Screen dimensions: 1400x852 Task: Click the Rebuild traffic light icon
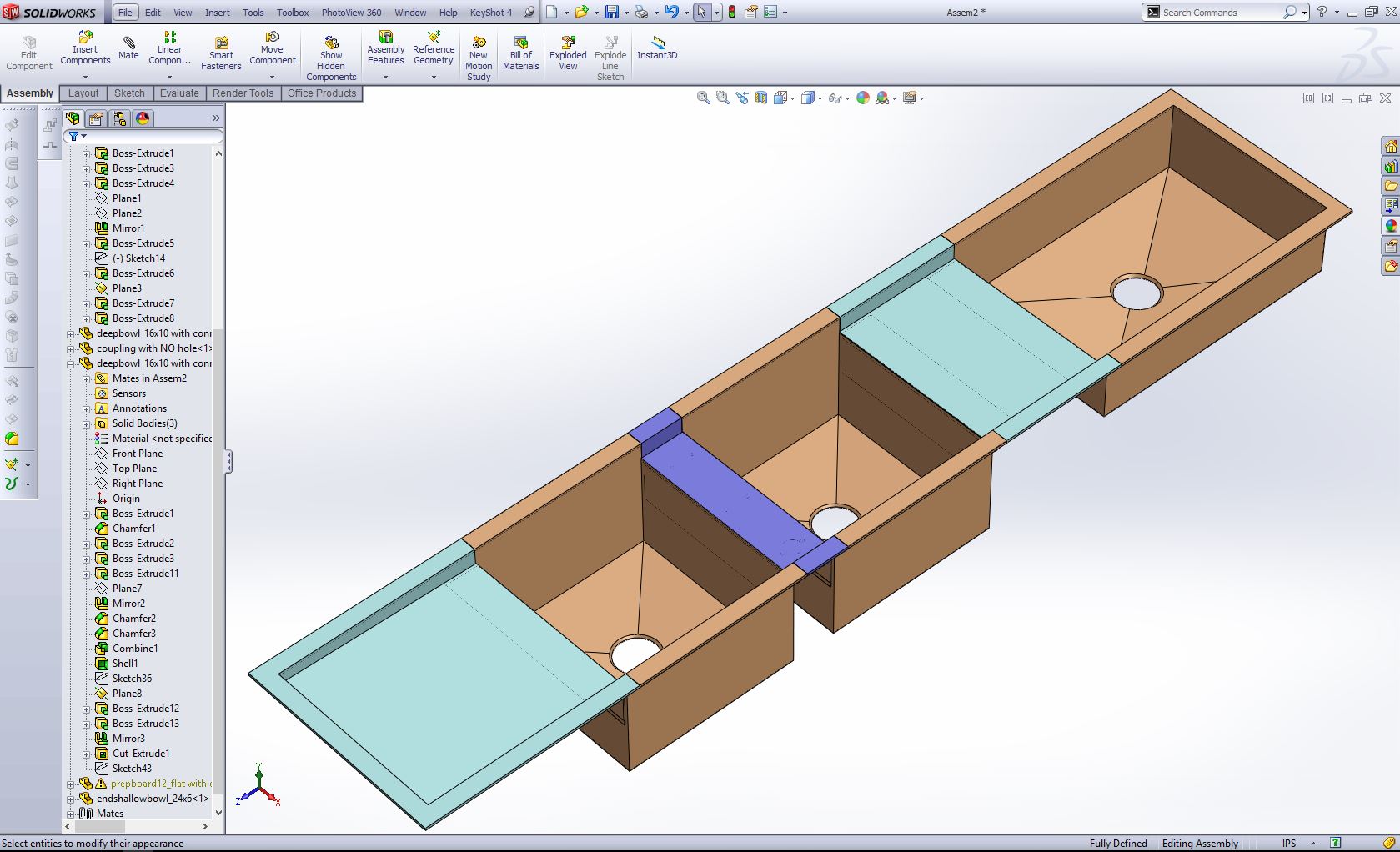click(732, 12)
